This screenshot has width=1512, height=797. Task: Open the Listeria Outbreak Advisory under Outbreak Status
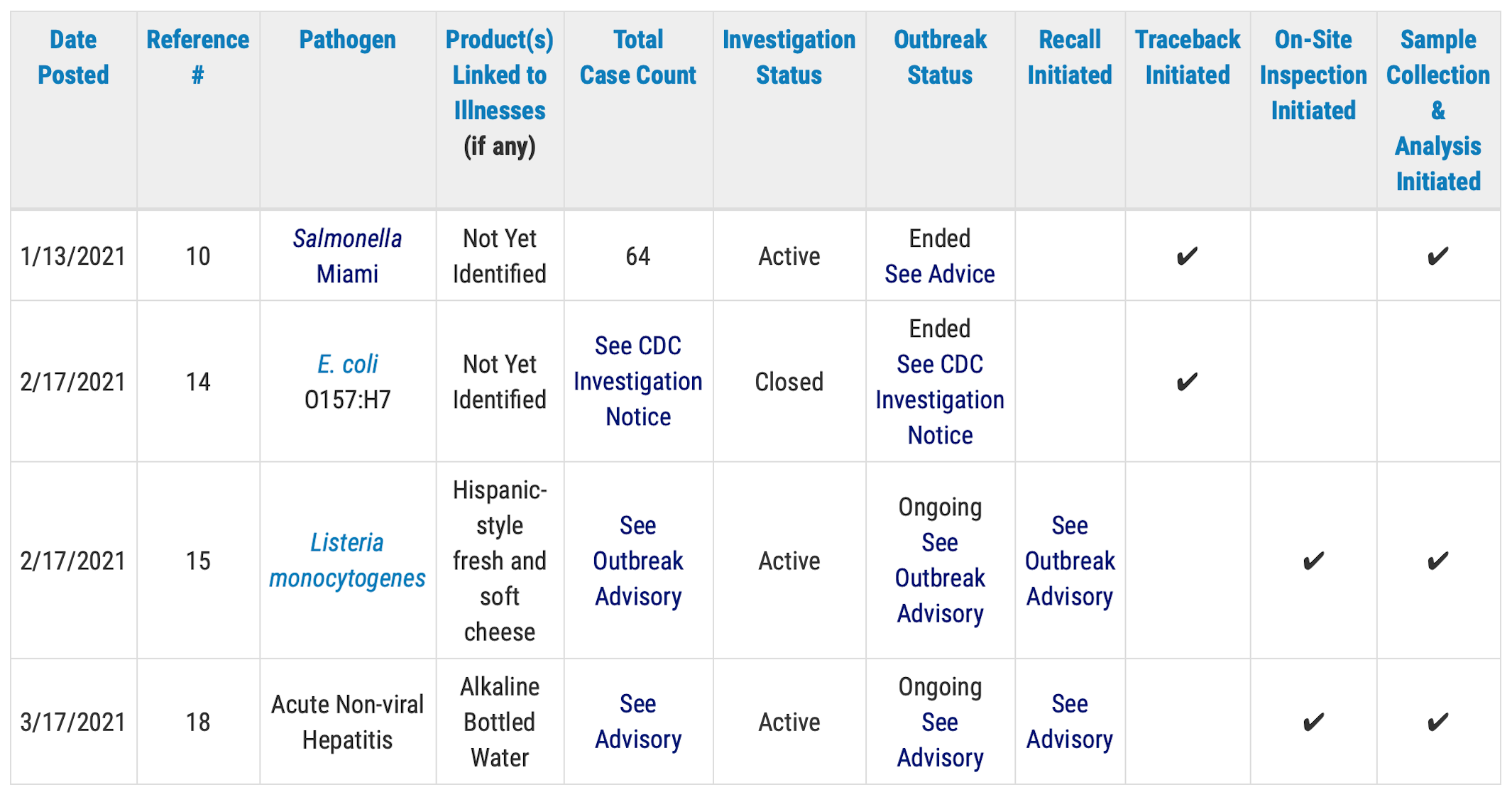(939, 578)
